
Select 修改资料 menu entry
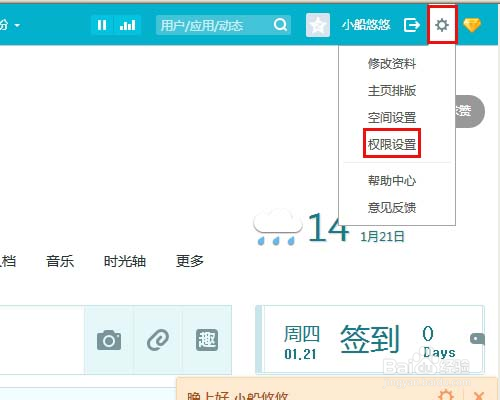[x=392, y=63]
